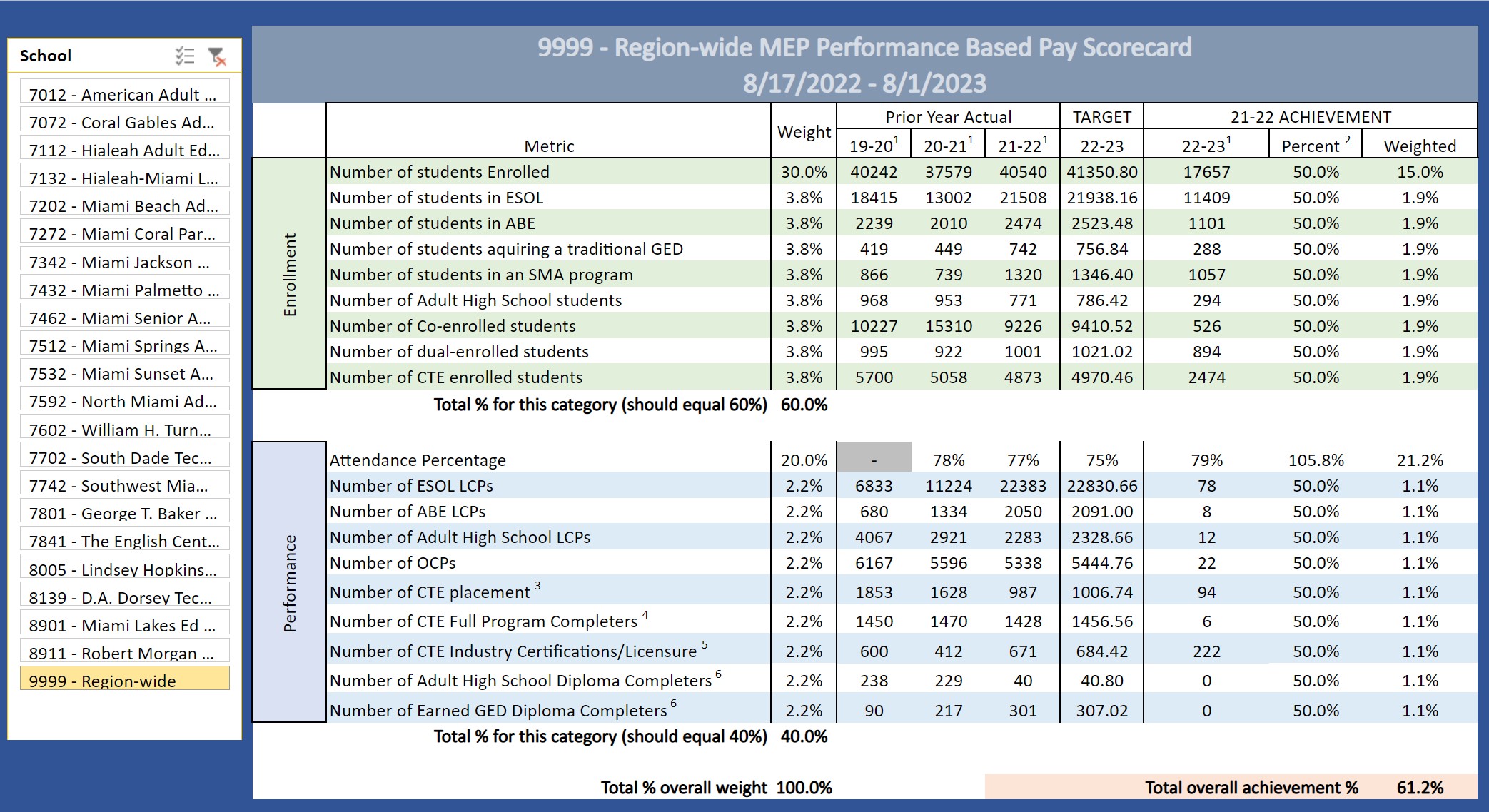Click the 105.8% attendance percent cell
The image size is (1489, 812).
1316,460
